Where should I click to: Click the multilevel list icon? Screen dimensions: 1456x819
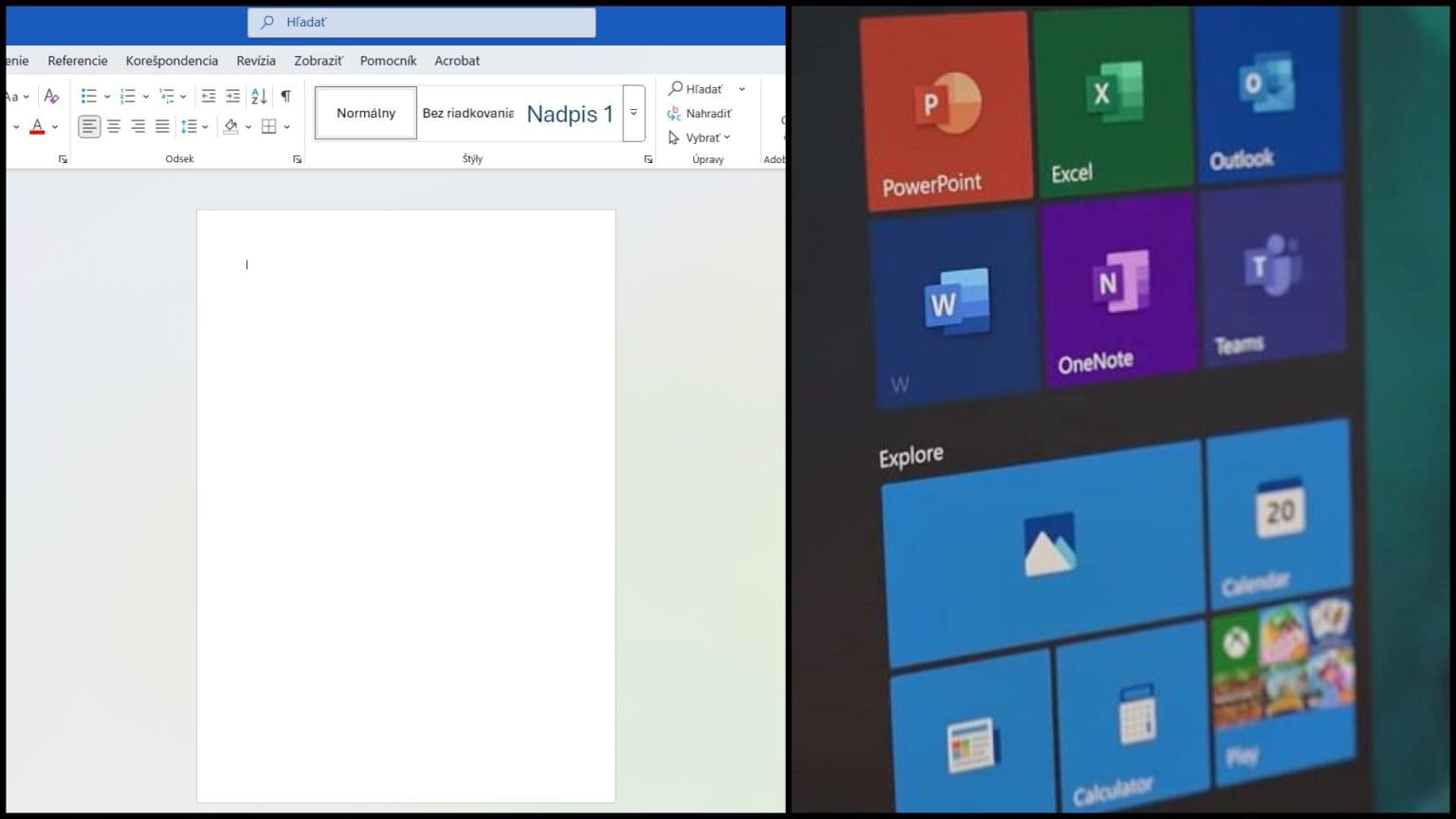pyautogui.click(x=167, y=96)
